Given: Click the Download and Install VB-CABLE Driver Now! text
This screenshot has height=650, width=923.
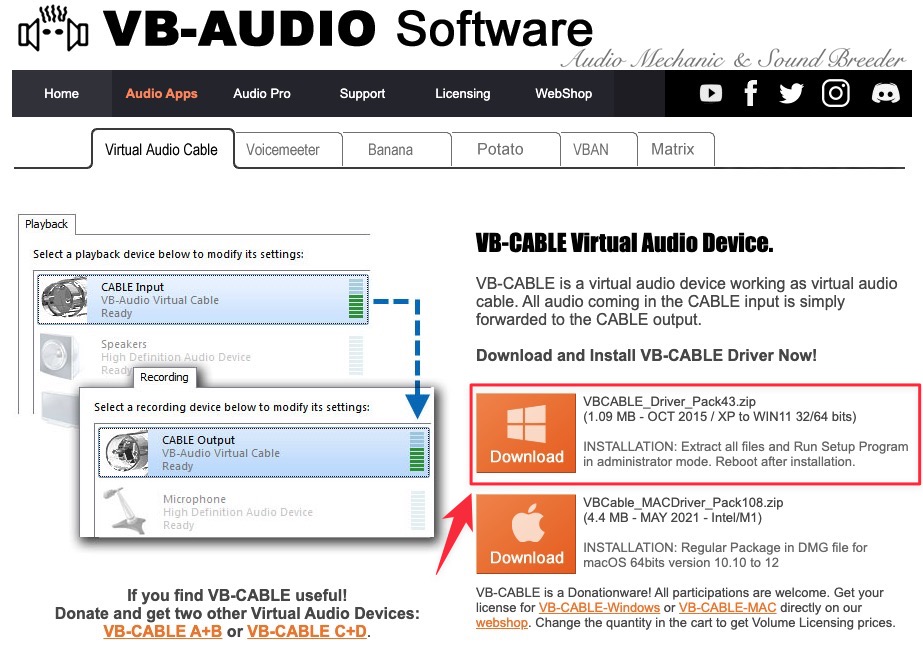Looking at the screenshot, I should (646, 356).
